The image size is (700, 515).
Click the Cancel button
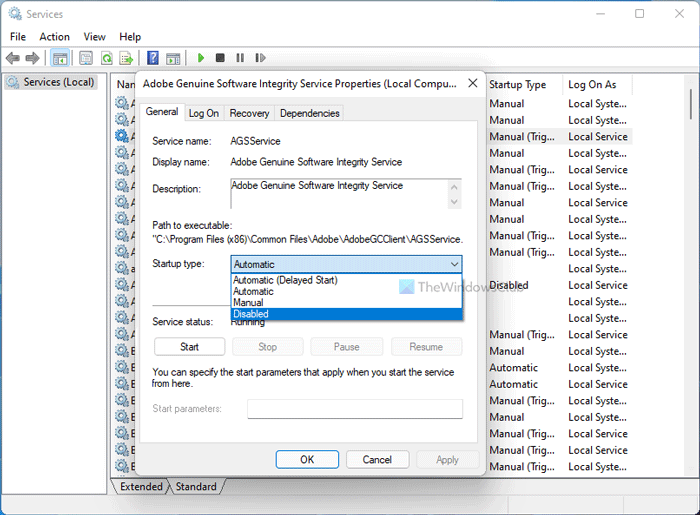click(x=377, y=460)
